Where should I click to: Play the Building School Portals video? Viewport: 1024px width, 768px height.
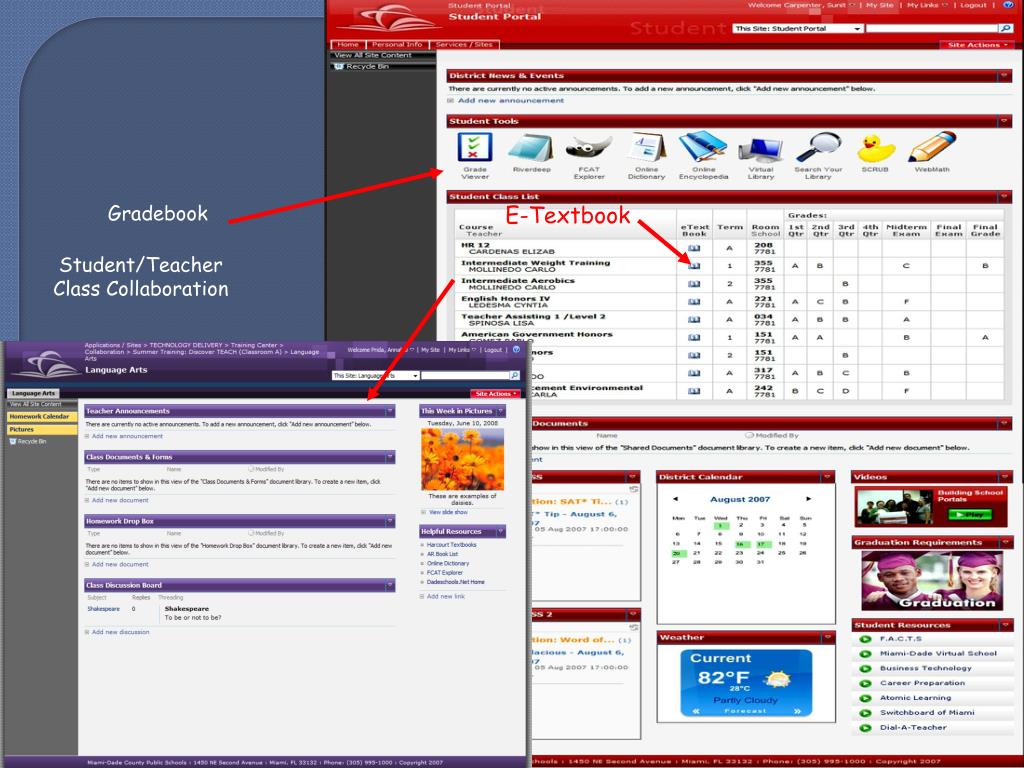[970, 515]
